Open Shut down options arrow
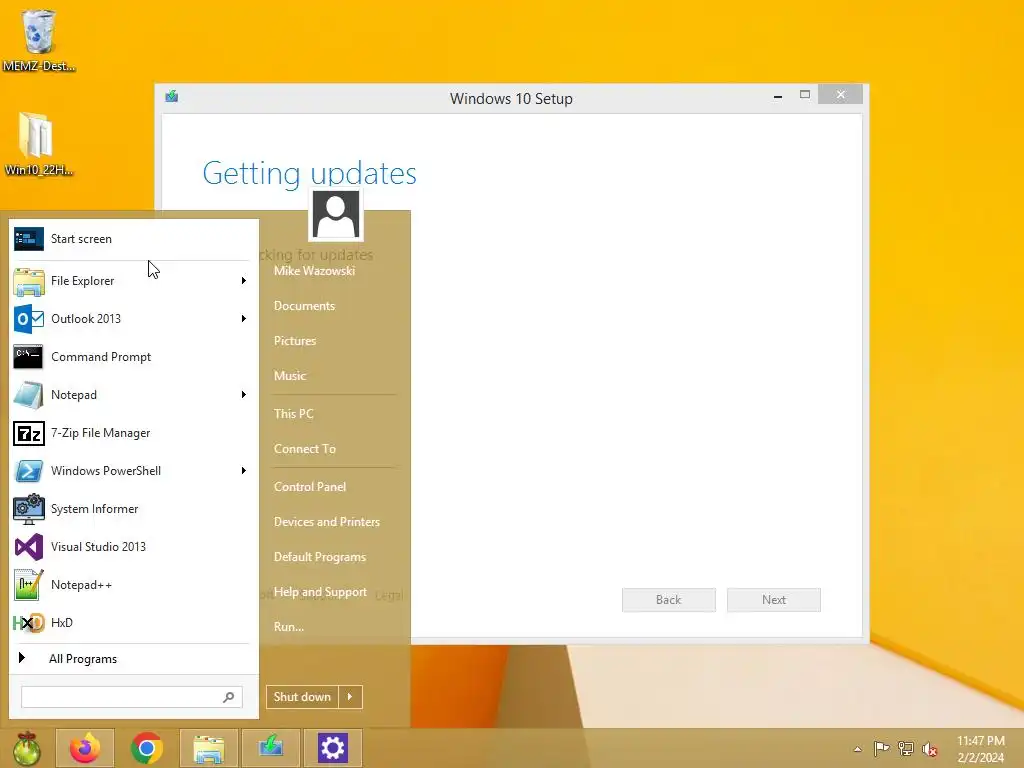The height and width of the screenshot is (768, 1024). click(x=351, y=697)
